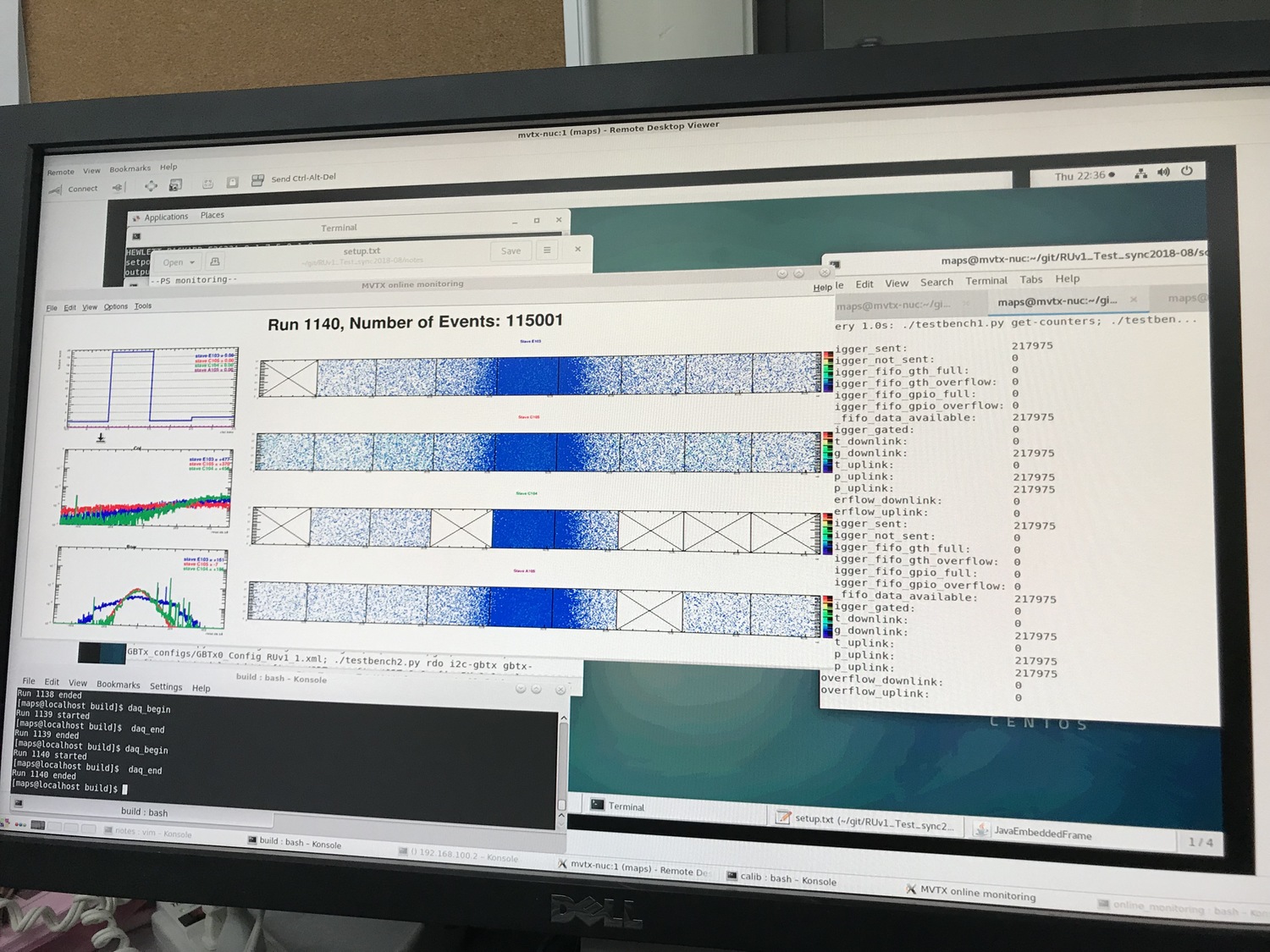Click the Save button in setup.txt editor

click(511, 250)
